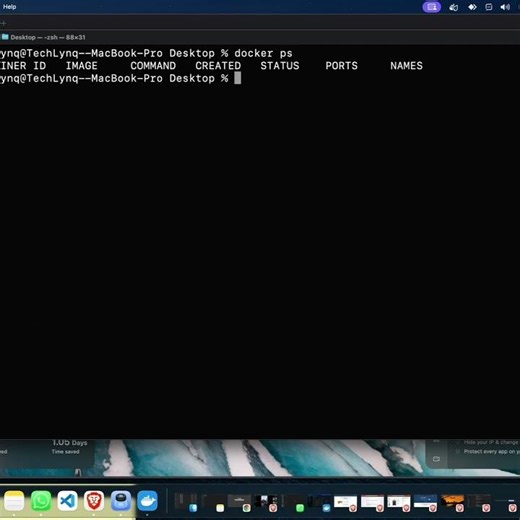Open Notes from the Dock
The height and width of the screenshot is (520, 520).
14,501
